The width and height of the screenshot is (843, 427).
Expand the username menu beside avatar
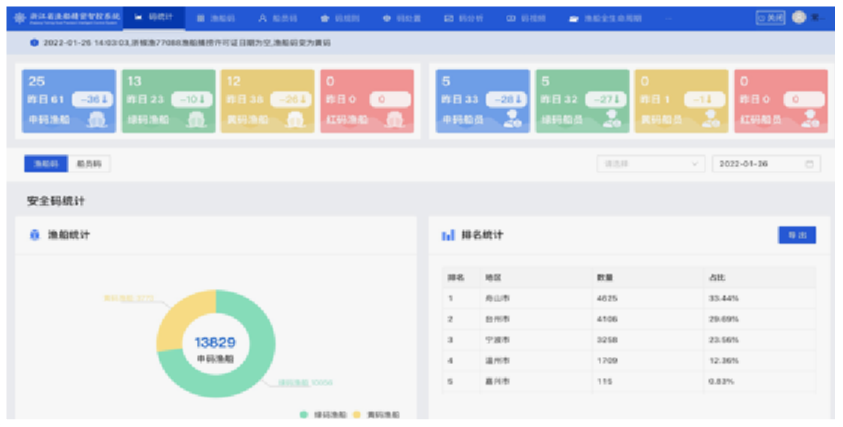816,18
